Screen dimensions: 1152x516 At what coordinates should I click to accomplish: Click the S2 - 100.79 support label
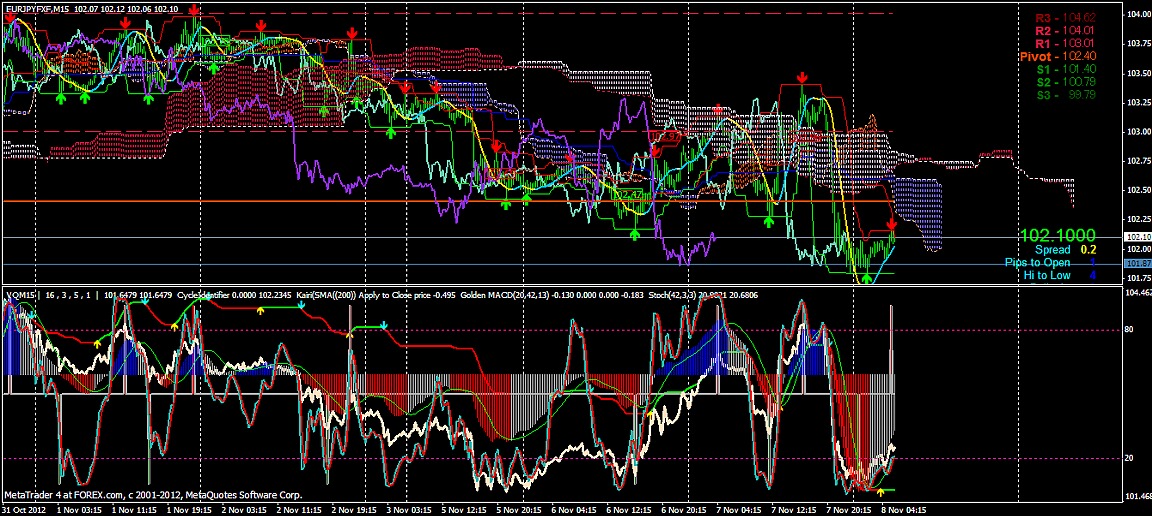click(1067, 82)
